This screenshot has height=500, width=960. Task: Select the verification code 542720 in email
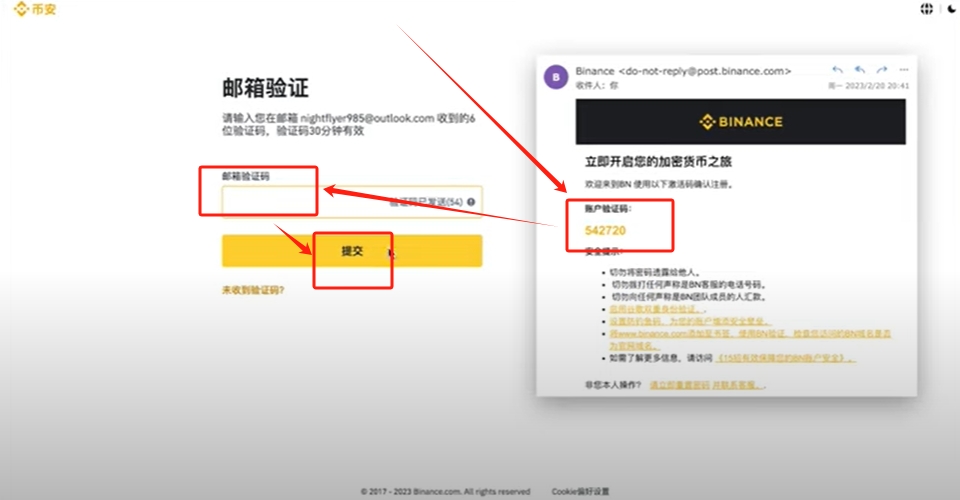(605, 231)
